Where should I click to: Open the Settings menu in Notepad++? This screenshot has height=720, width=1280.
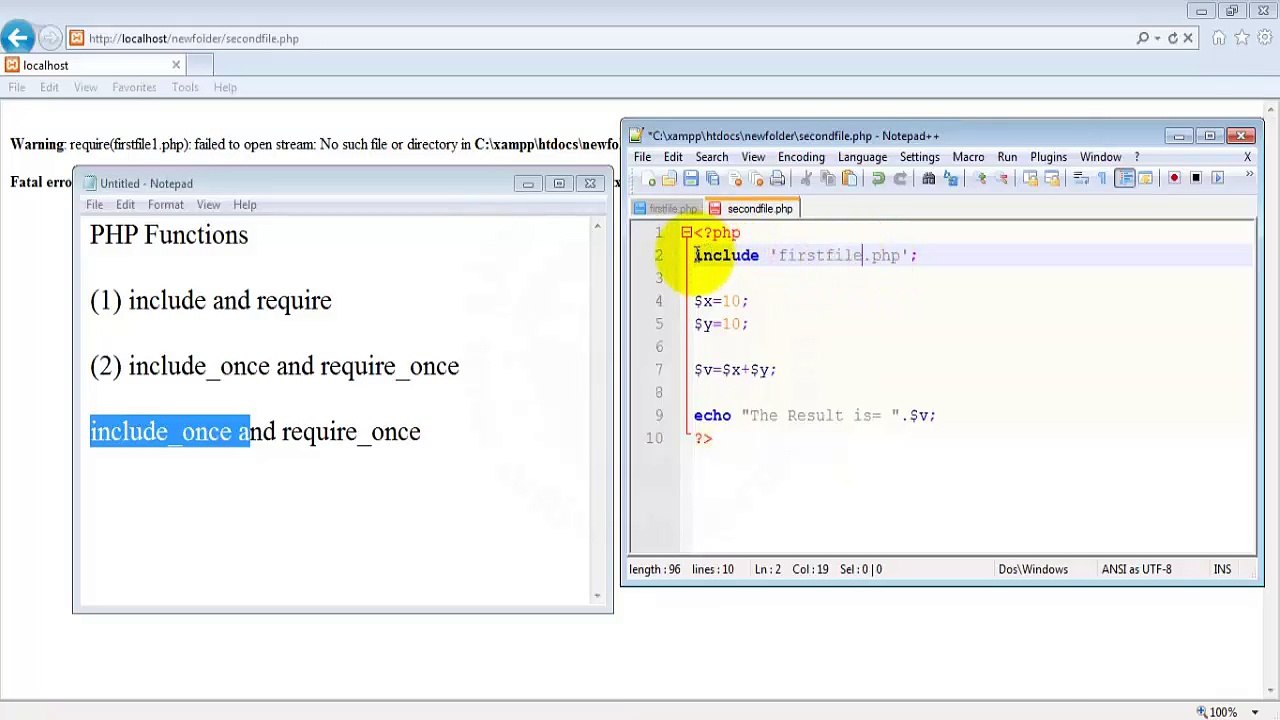click(x=919, y=157)
